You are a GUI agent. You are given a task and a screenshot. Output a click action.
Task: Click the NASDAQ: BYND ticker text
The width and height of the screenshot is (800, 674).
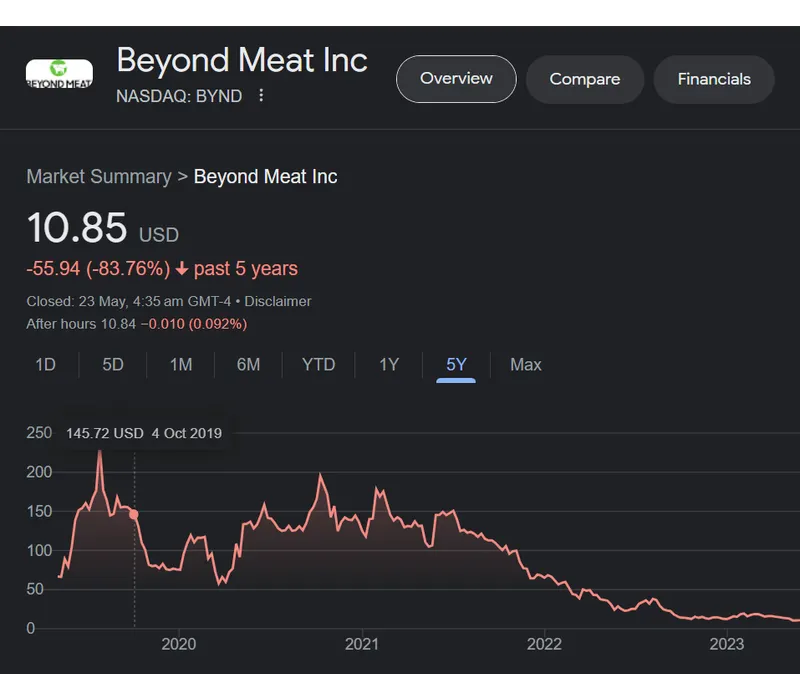tap(179, 96)
